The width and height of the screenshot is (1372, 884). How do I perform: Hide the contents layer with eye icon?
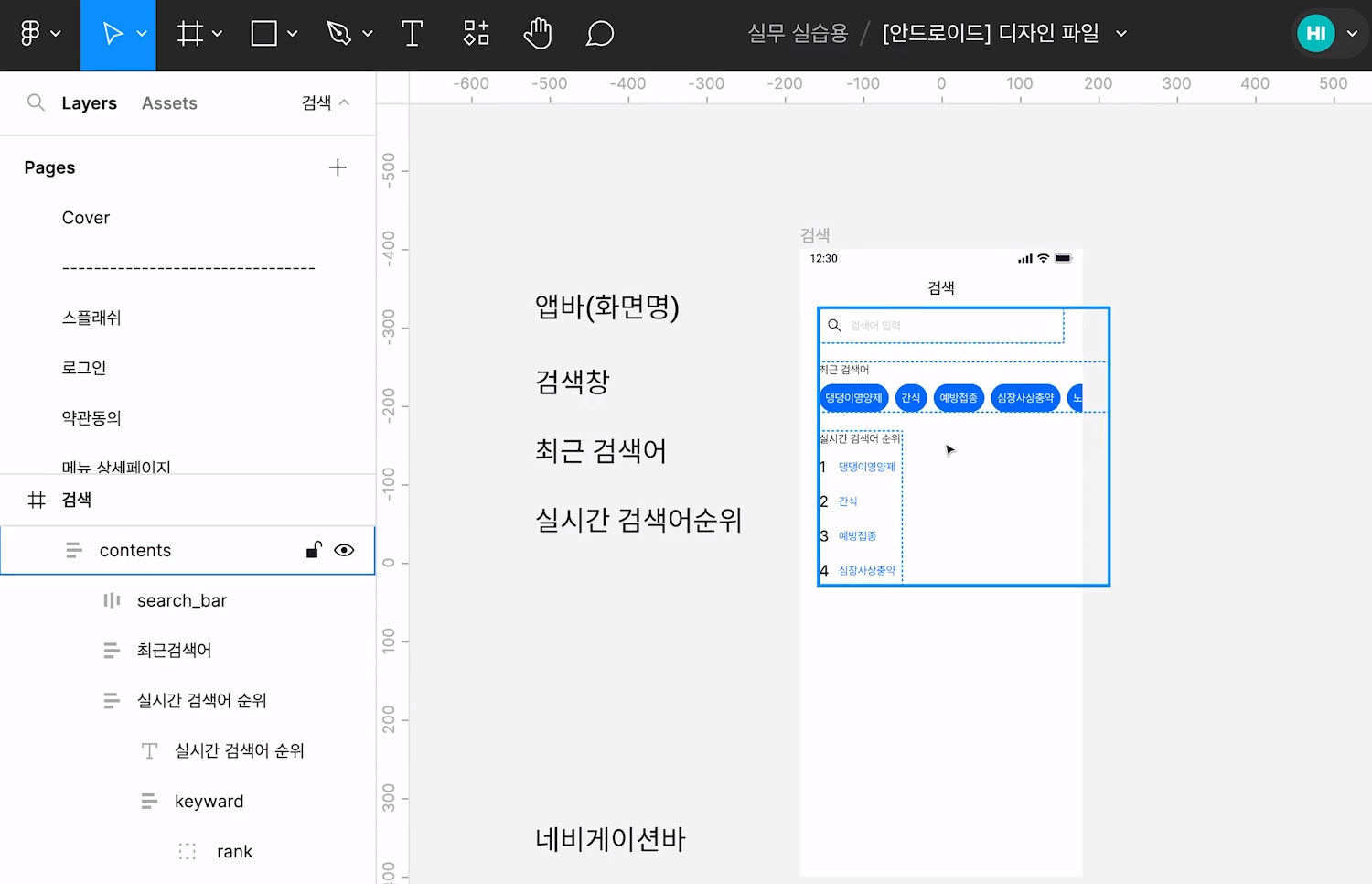click(x=344, y=550)
